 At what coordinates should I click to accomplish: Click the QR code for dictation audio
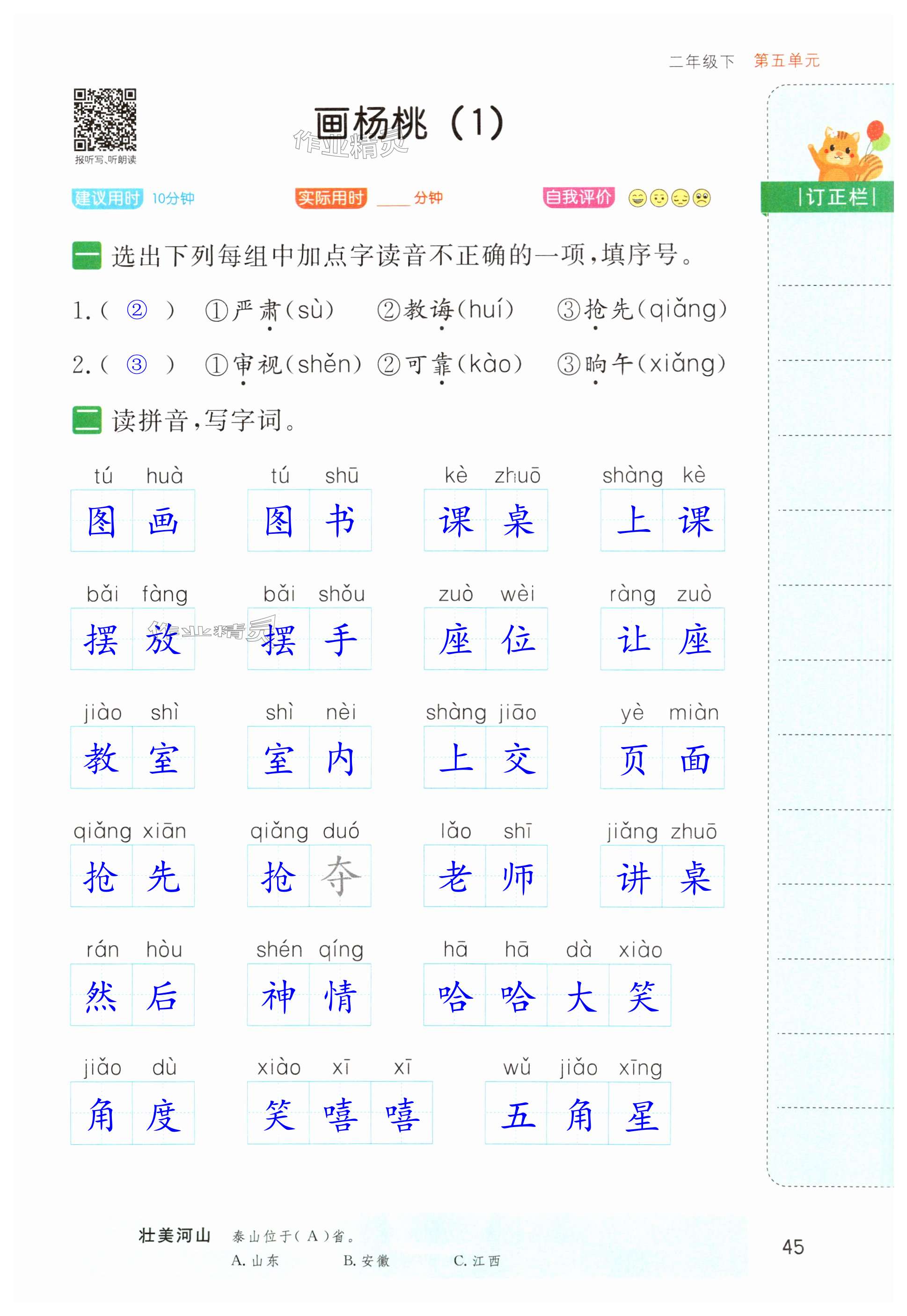pos(105,119)
